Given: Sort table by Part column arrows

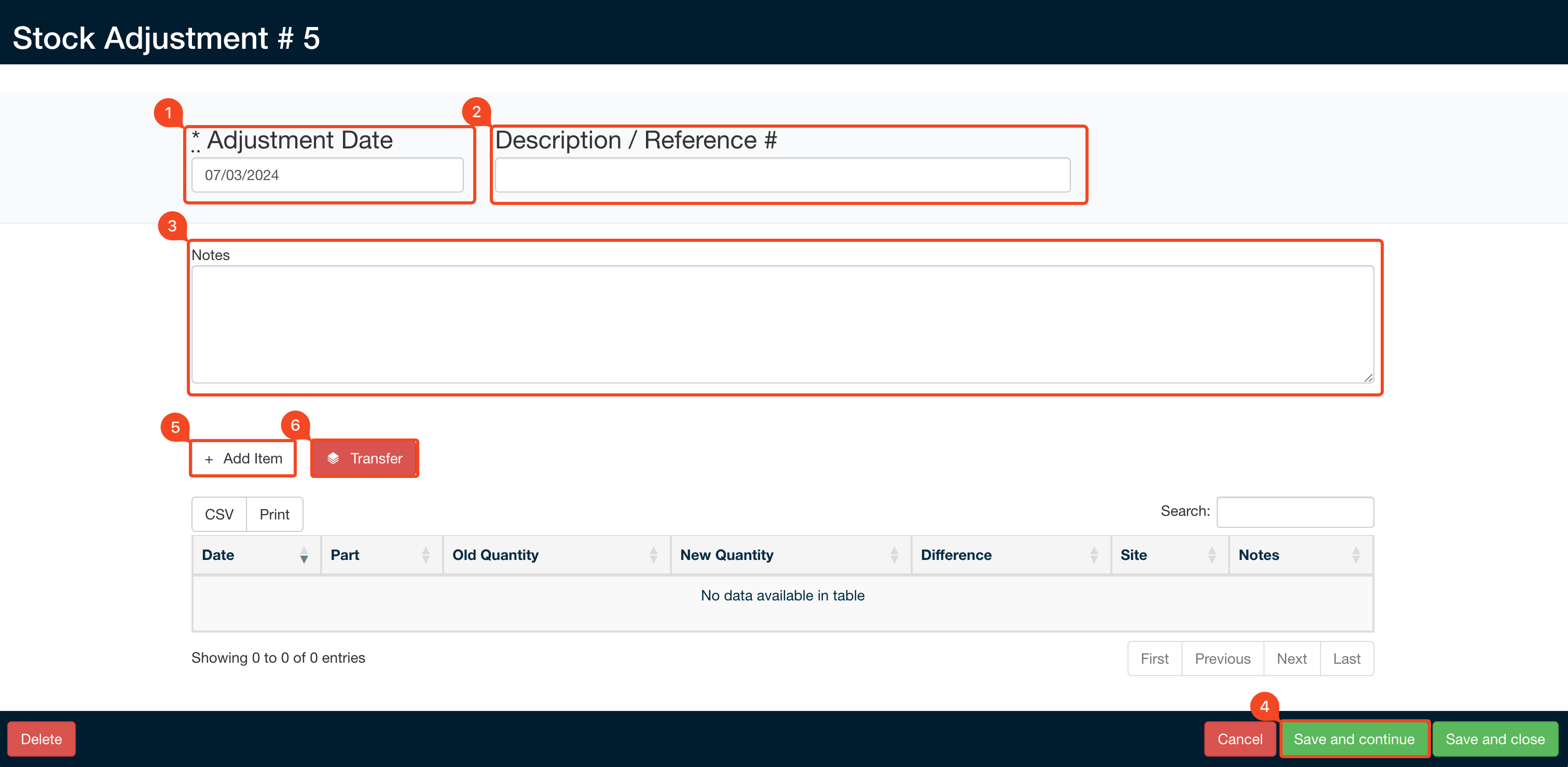Looking at the screenshot, I should point(425,555).
